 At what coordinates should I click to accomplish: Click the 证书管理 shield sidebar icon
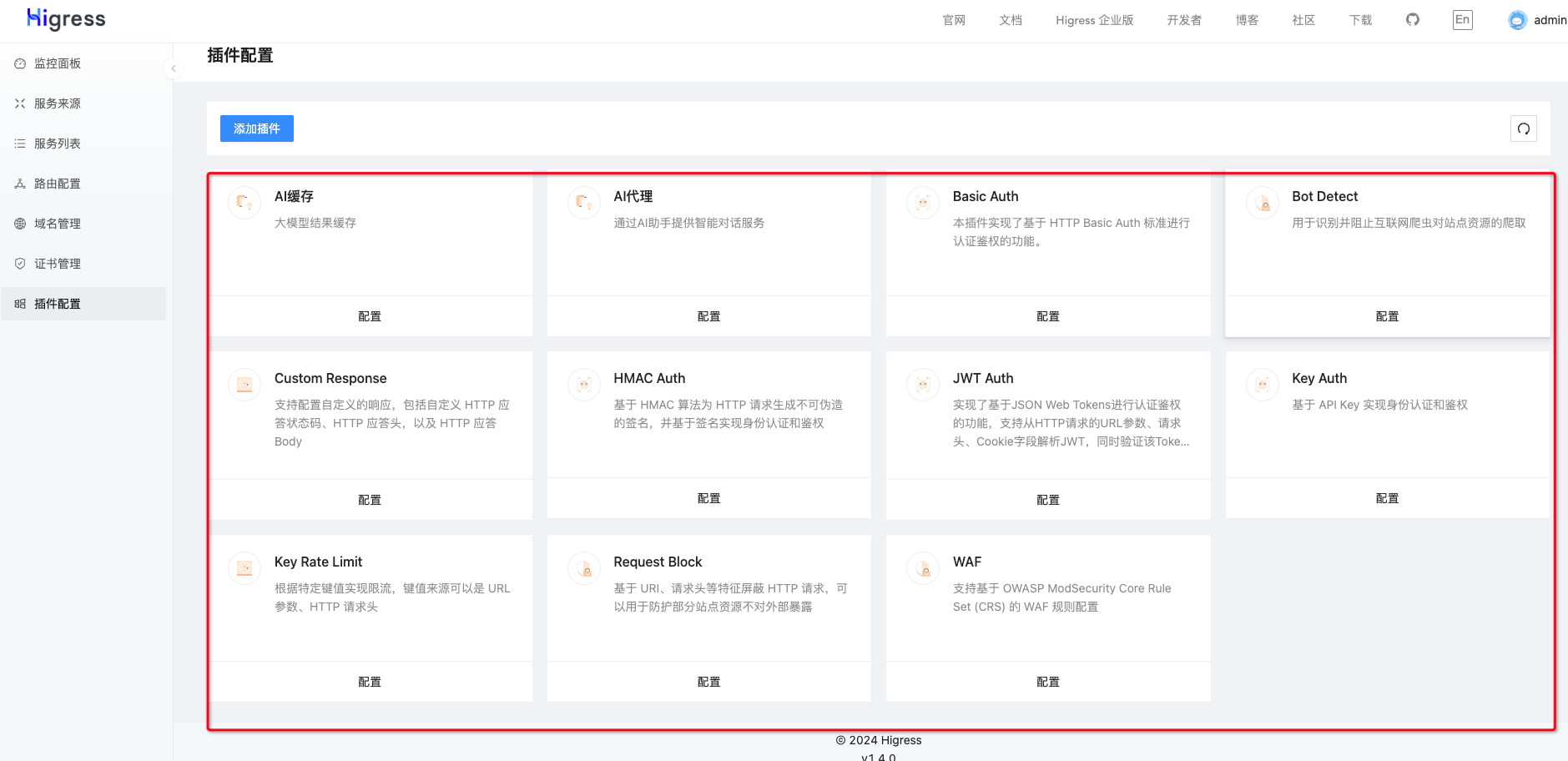click(x=20, y=264)
